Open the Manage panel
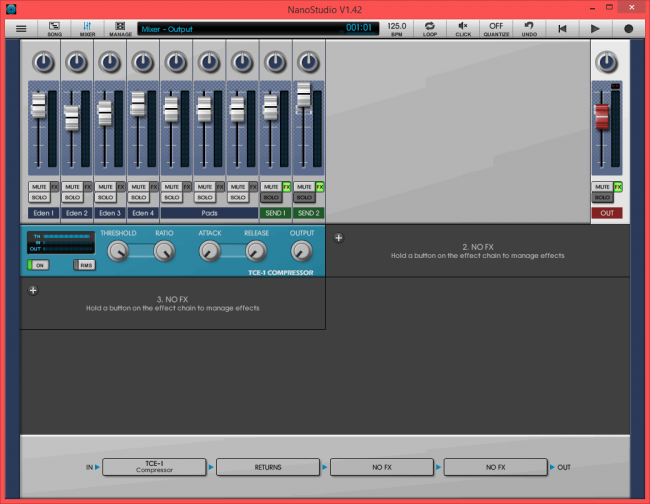Image resolution: width=650 pixels, height=504 pixels. point(120,28)
